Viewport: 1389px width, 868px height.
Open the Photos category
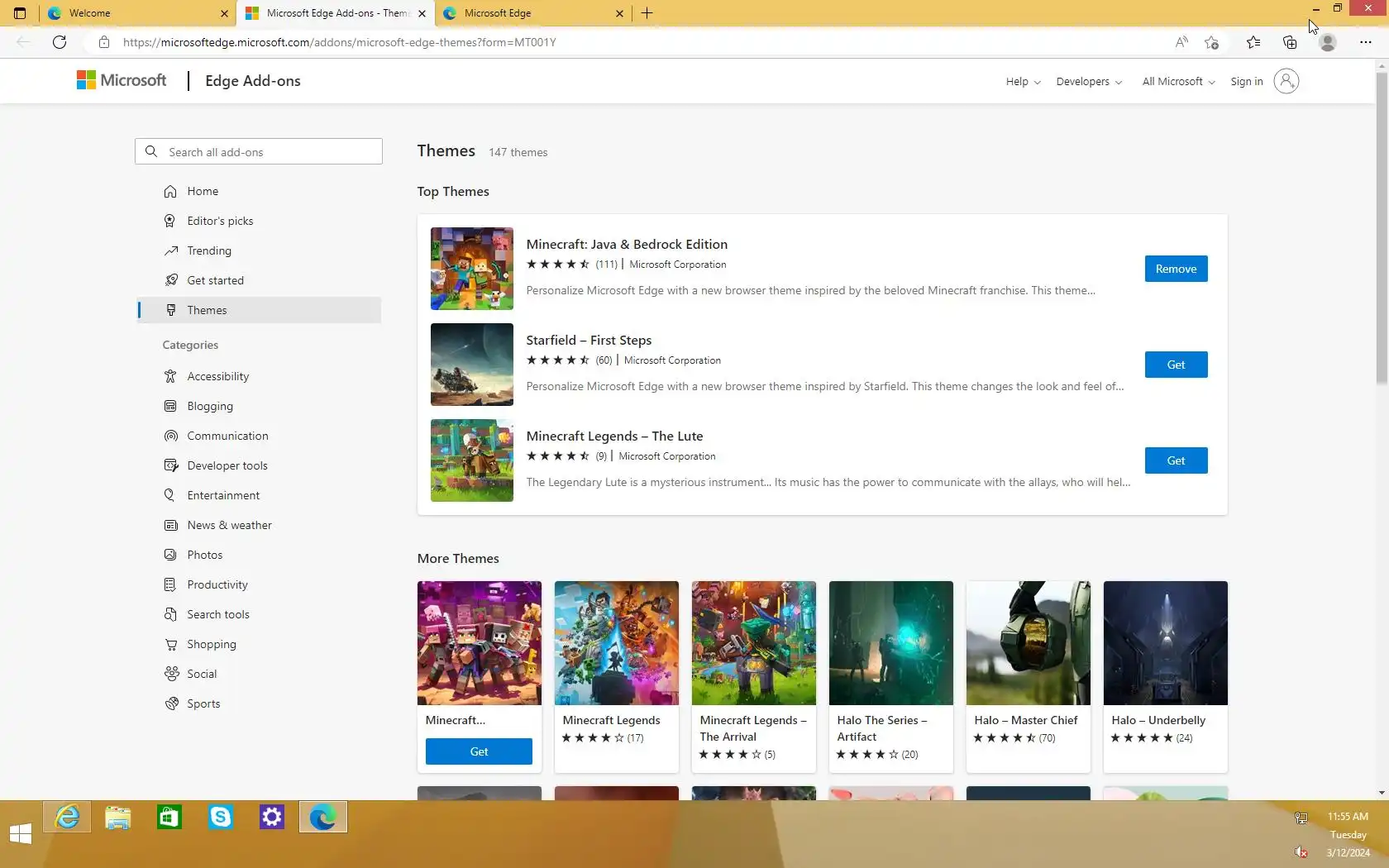pyautogui.click(x=260, y=555)
